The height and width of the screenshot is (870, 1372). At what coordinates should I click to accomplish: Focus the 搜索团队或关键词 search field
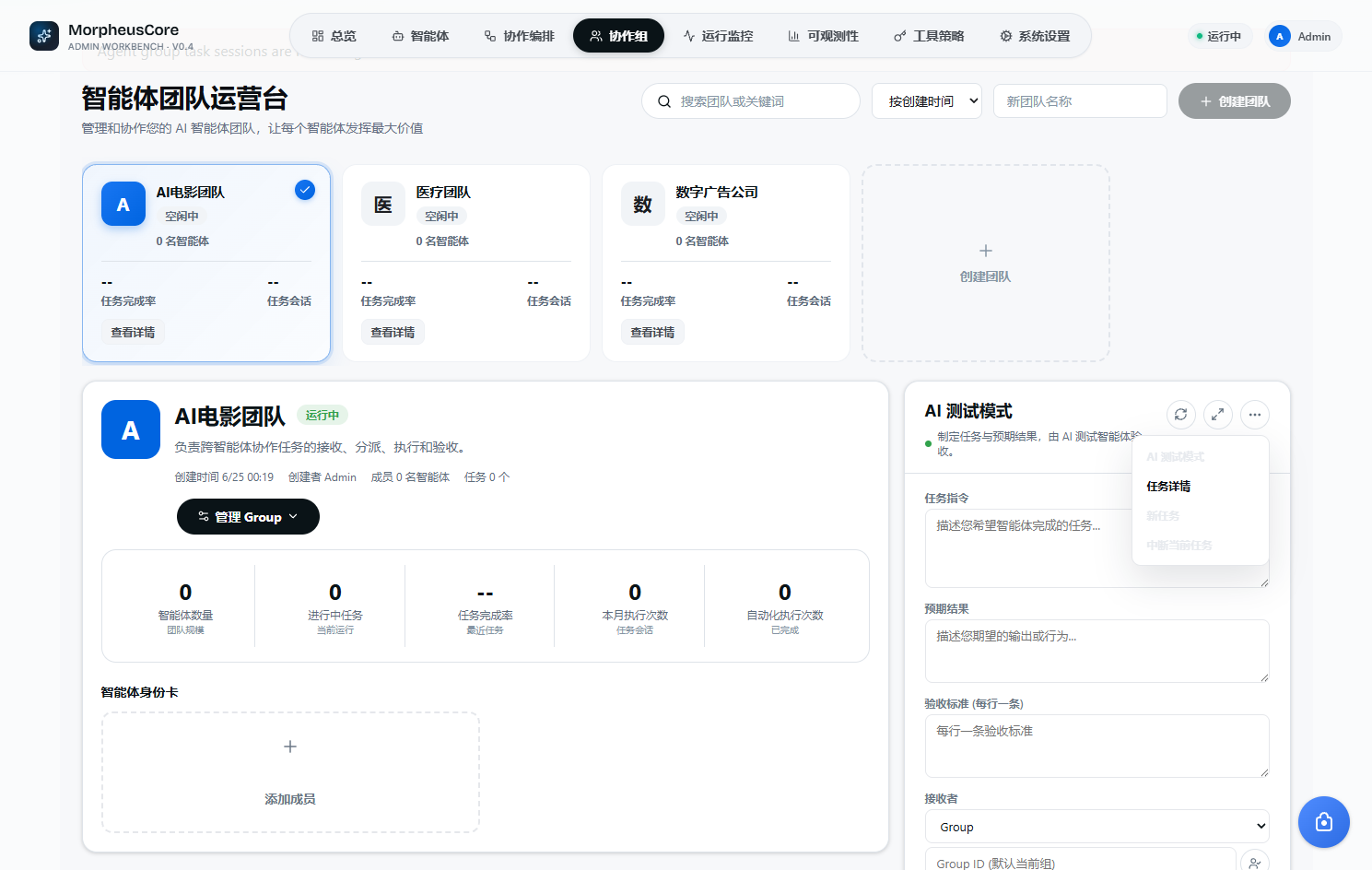tap(751, 101)
